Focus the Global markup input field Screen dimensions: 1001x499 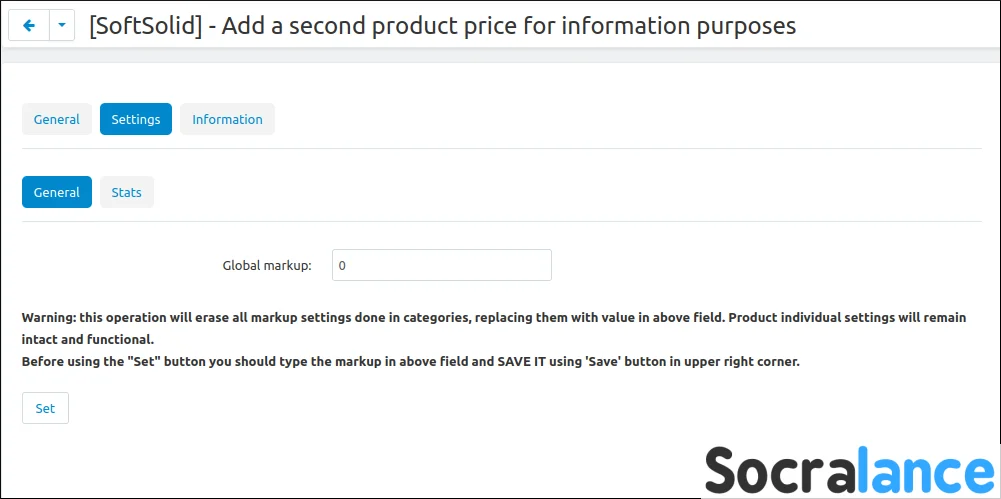coord(441,266)
